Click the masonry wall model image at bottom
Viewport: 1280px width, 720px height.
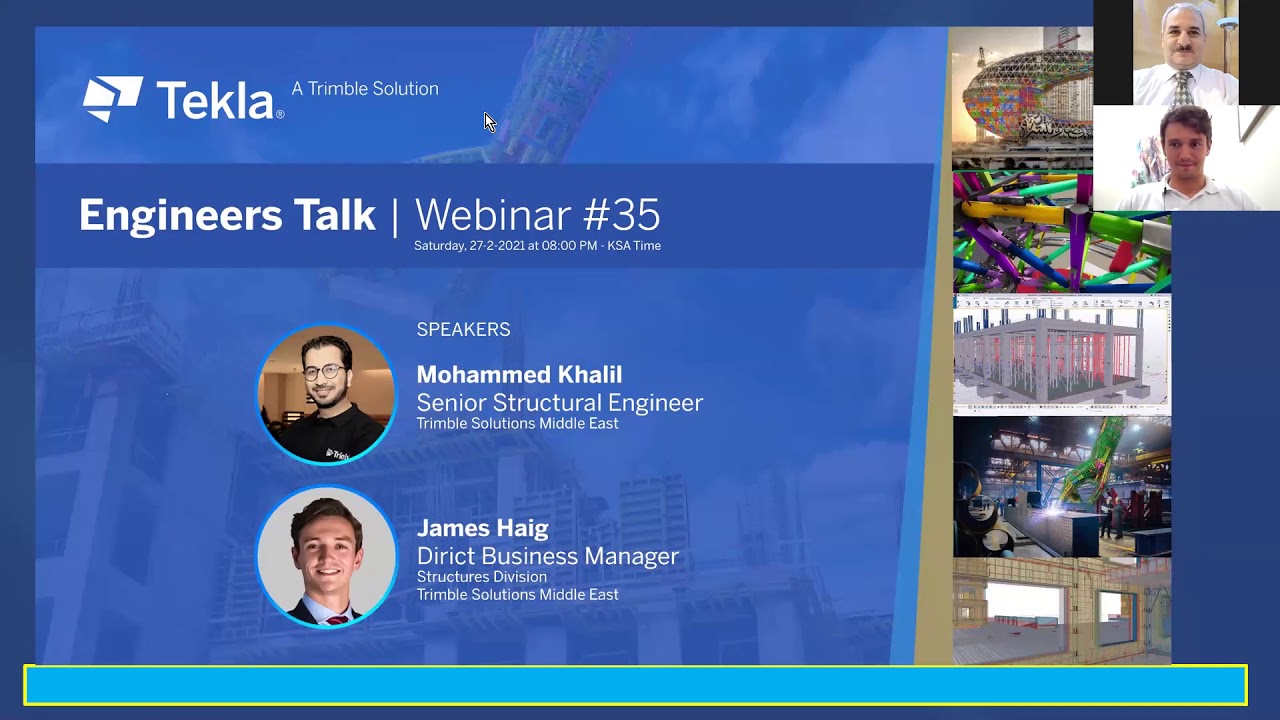(1061, 610)
